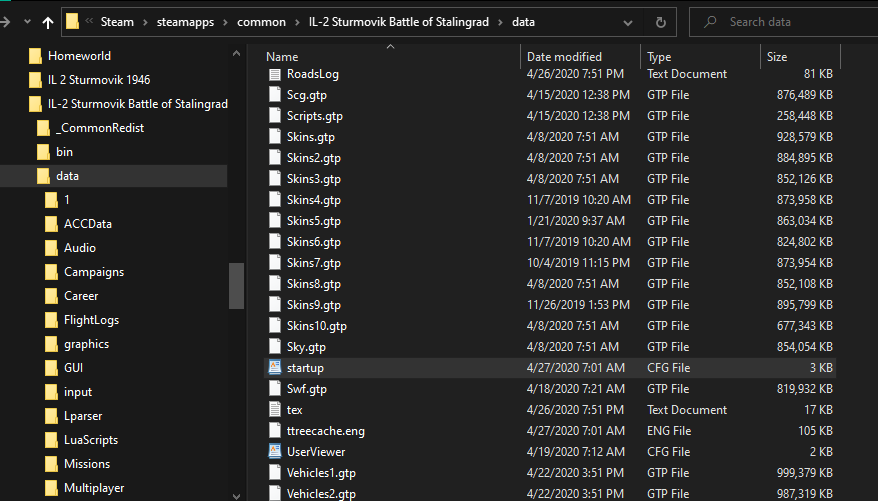Select the Skins4.gtp file name
878x501 pixels.
point(314,200)
